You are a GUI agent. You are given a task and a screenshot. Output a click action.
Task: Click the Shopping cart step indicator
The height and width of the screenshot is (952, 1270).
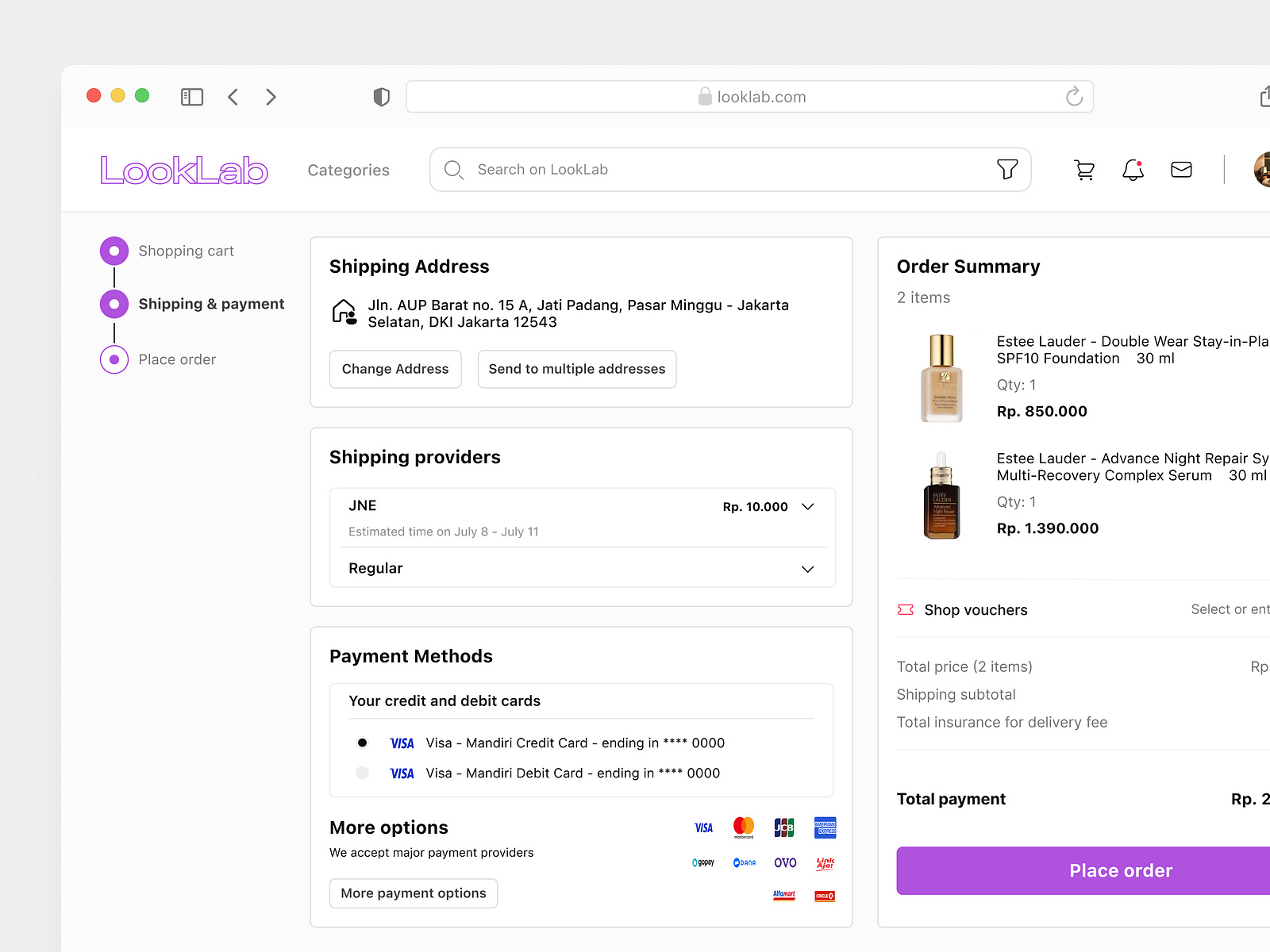click(114, 250)
